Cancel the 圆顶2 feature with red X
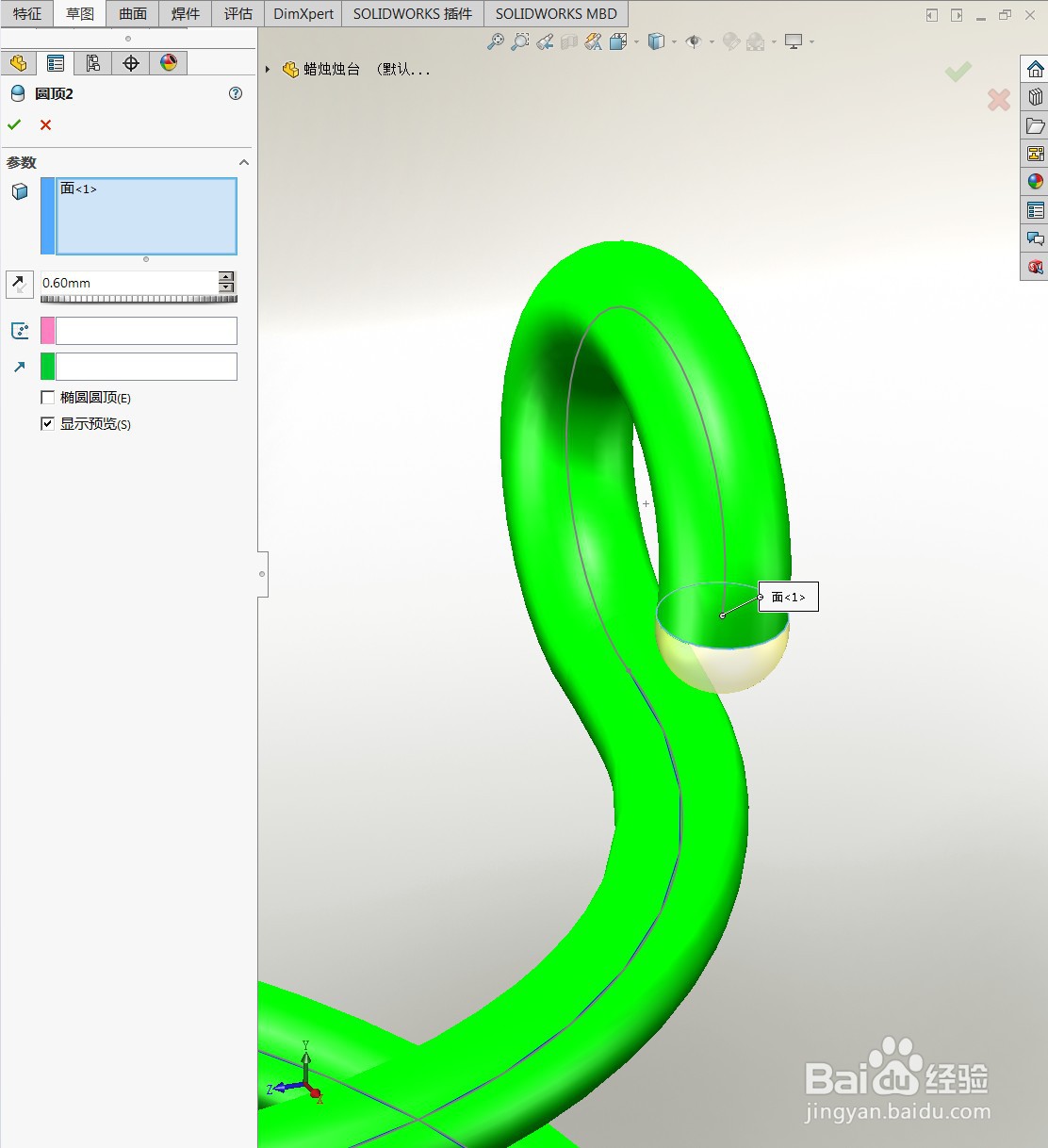1048x1148 pixels. pyautogui.click(x=45, y=124)
